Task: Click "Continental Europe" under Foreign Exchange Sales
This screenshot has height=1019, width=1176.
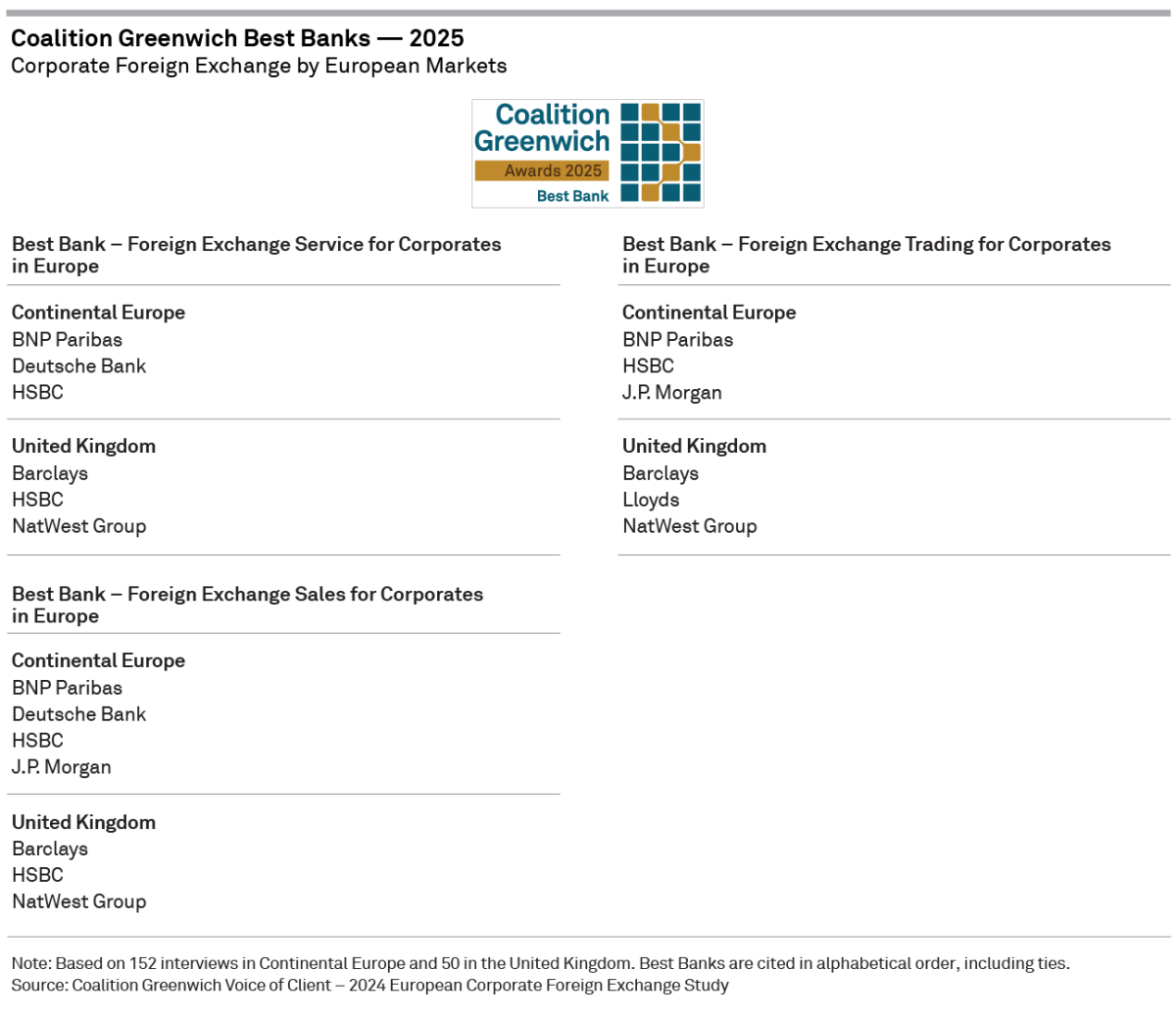Action: 98,660
